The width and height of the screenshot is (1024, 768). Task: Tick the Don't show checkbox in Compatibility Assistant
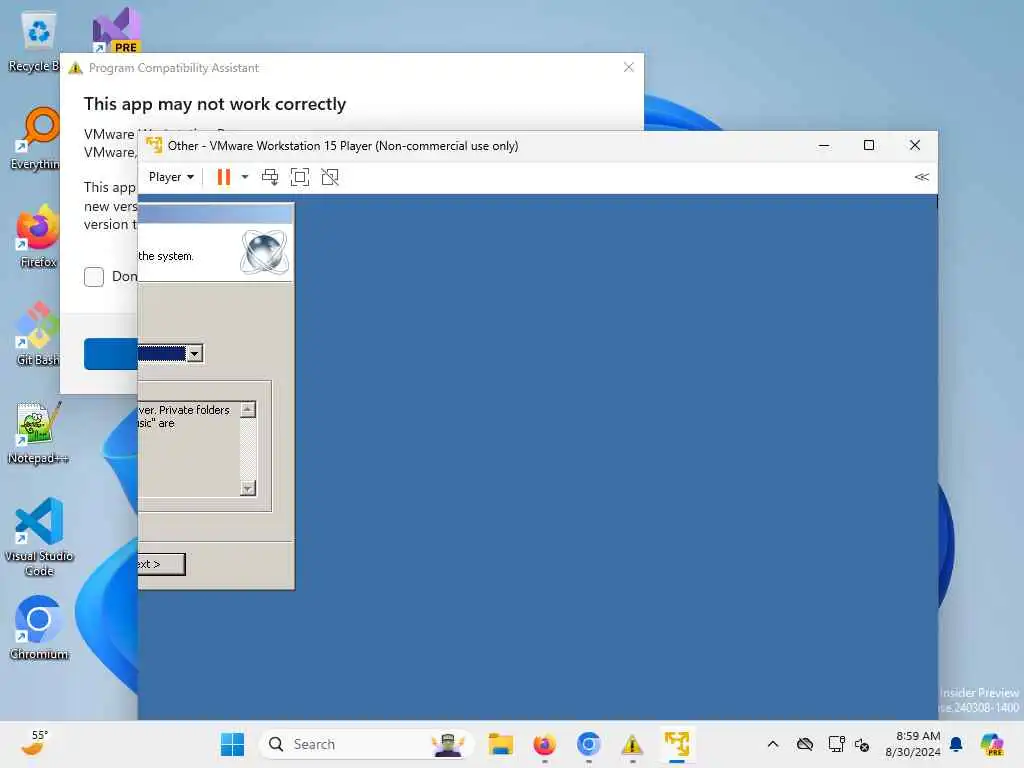pos(94,276)
